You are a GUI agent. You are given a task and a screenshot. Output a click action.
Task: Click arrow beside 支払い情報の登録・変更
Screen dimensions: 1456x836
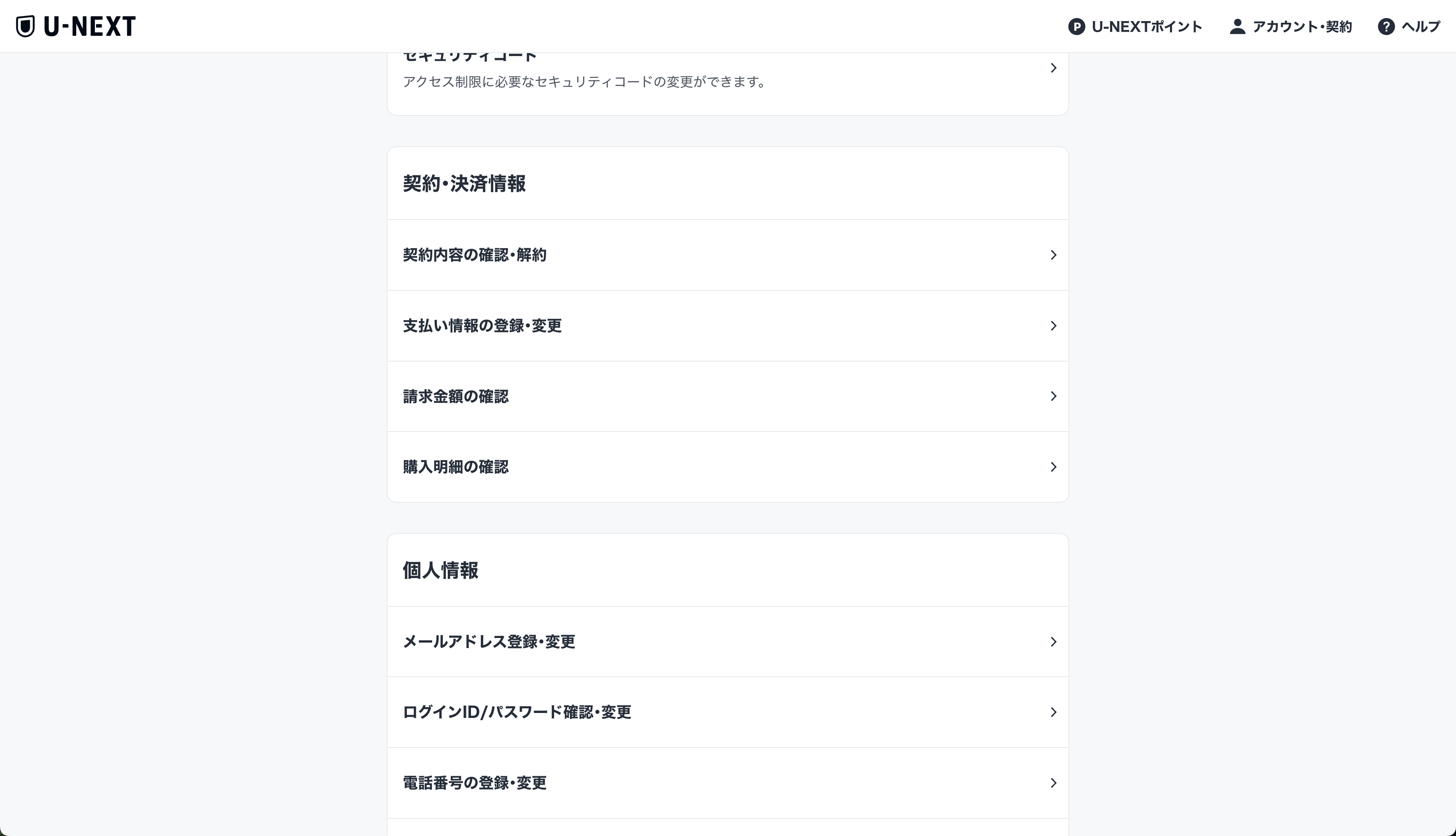click(1053, 326)
